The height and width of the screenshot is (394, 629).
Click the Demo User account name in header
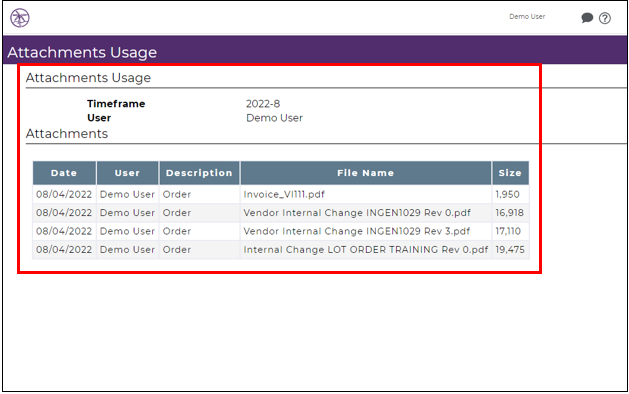coord(527,16)
